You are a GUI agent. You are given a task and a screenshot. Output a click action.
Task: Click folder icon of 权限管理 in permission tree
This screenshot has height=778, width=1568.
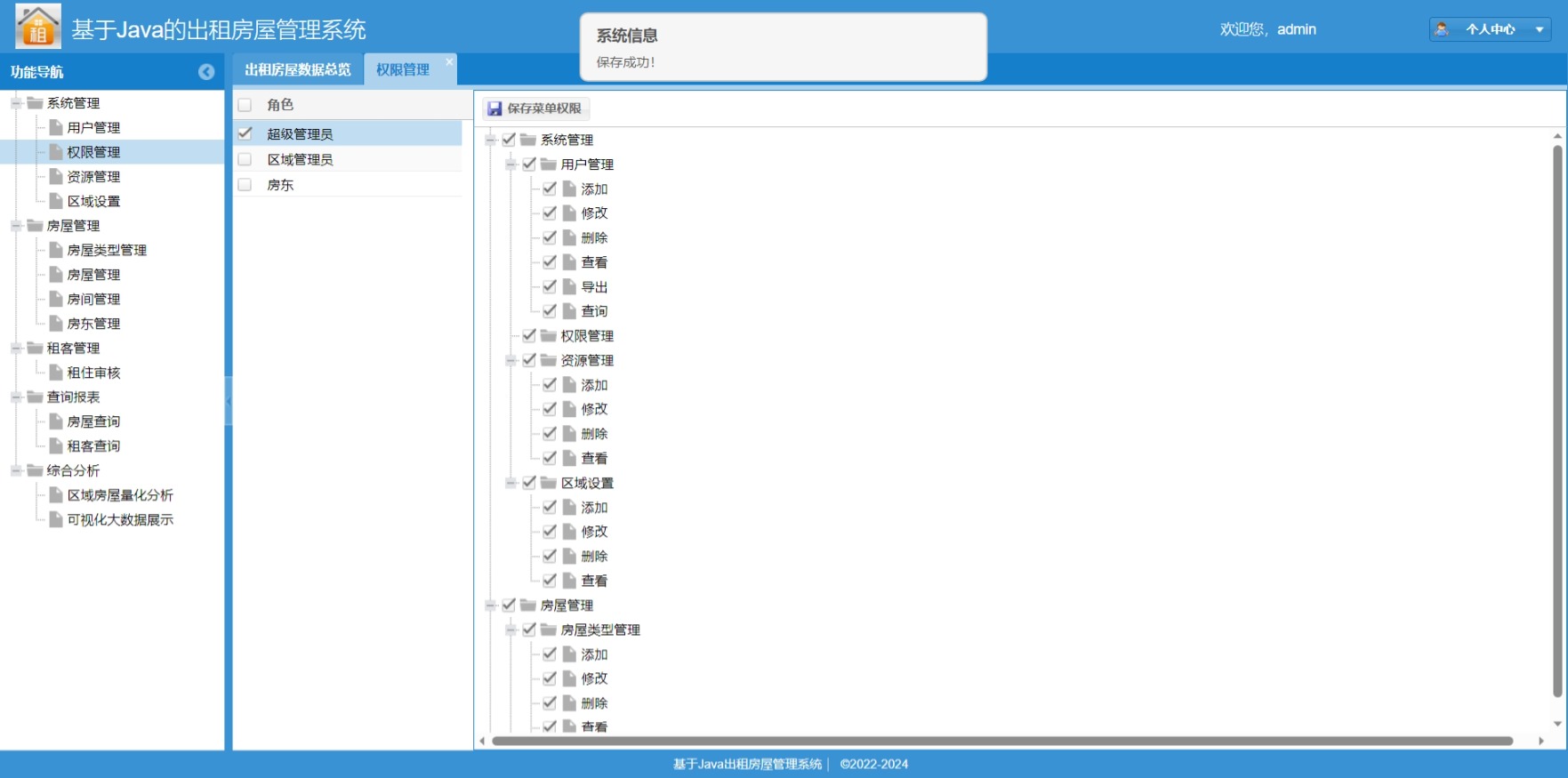coord(549,335)
